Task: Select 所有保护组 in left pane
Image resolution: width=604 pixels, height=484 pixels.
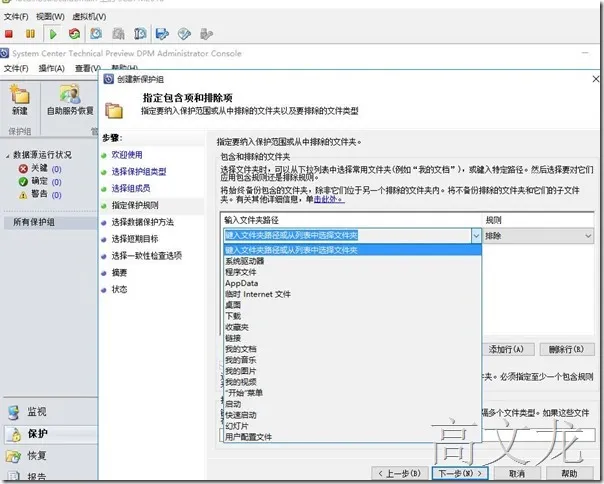Action: [x=50, y=222]
